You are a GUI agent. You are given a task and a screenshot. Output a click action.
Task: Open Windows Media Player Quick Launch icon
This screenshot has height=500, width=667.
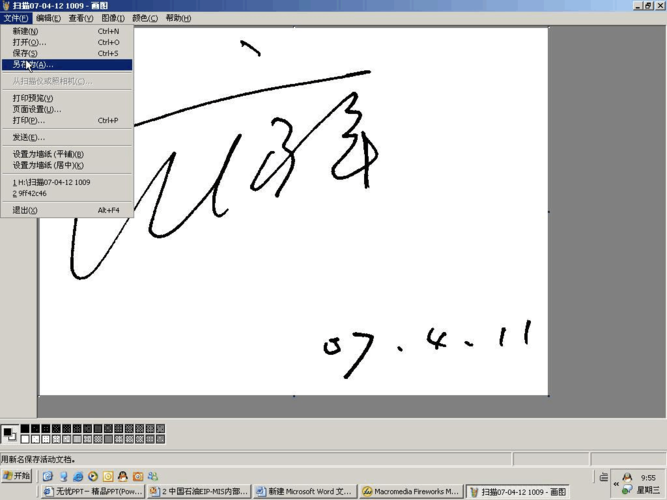click(x=93, y=477)
